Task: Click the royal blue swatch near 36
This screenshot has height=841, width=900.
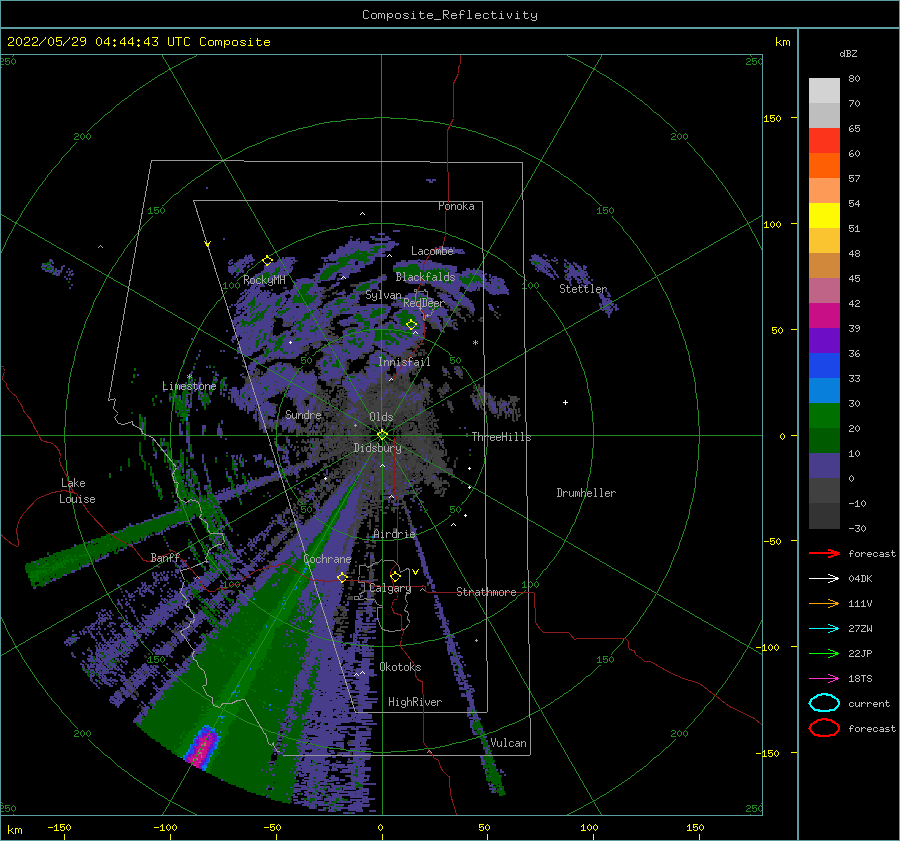Action: (x=824, y=365)
